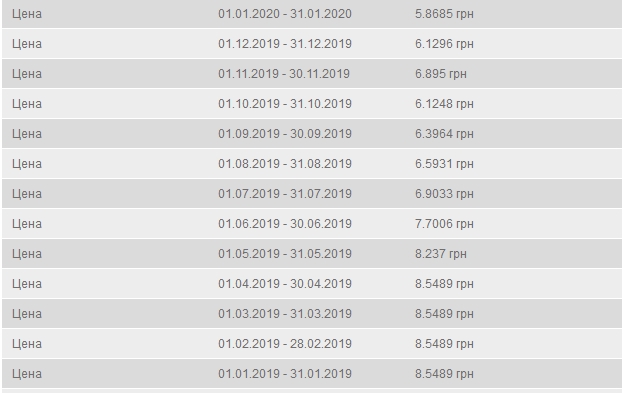Viewport: 623px width, 393px height.
Task: Click the 6.1248 грн price
Action: click(x=444, y=104)
